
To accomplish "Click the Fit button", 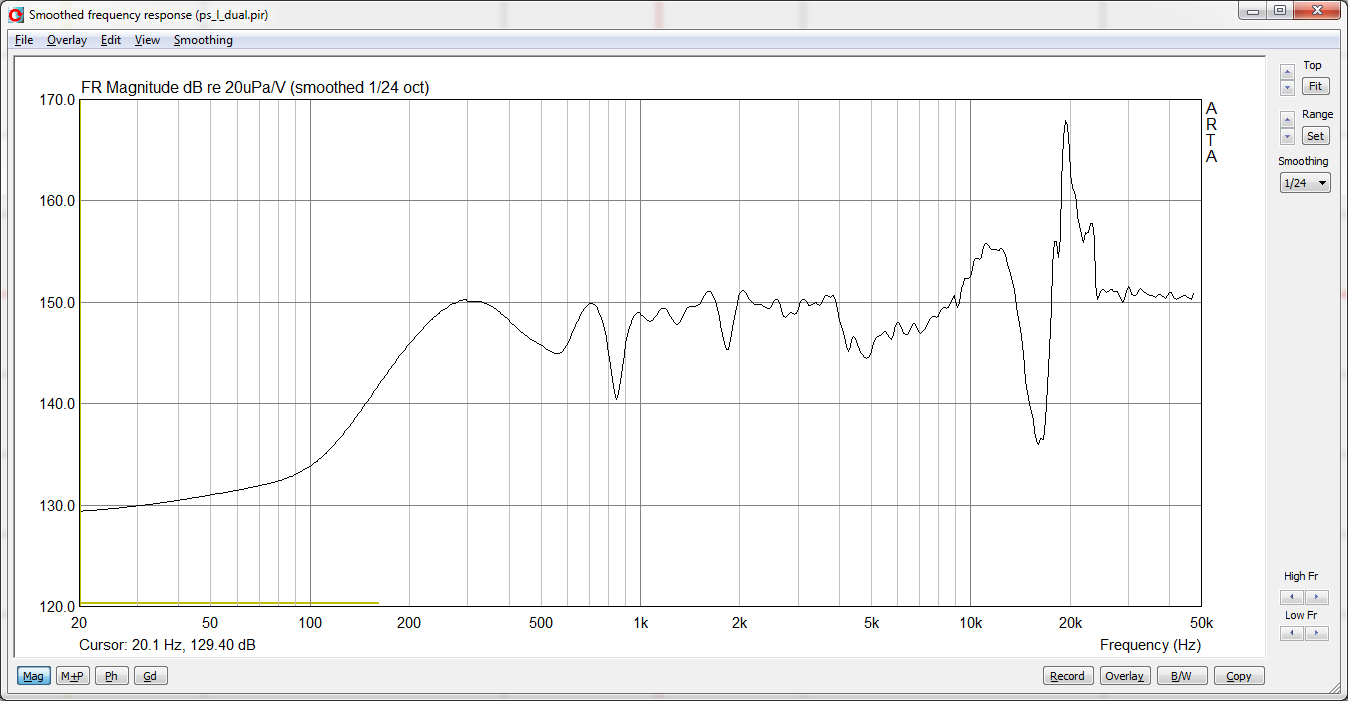I will (x=1315, y=86).
